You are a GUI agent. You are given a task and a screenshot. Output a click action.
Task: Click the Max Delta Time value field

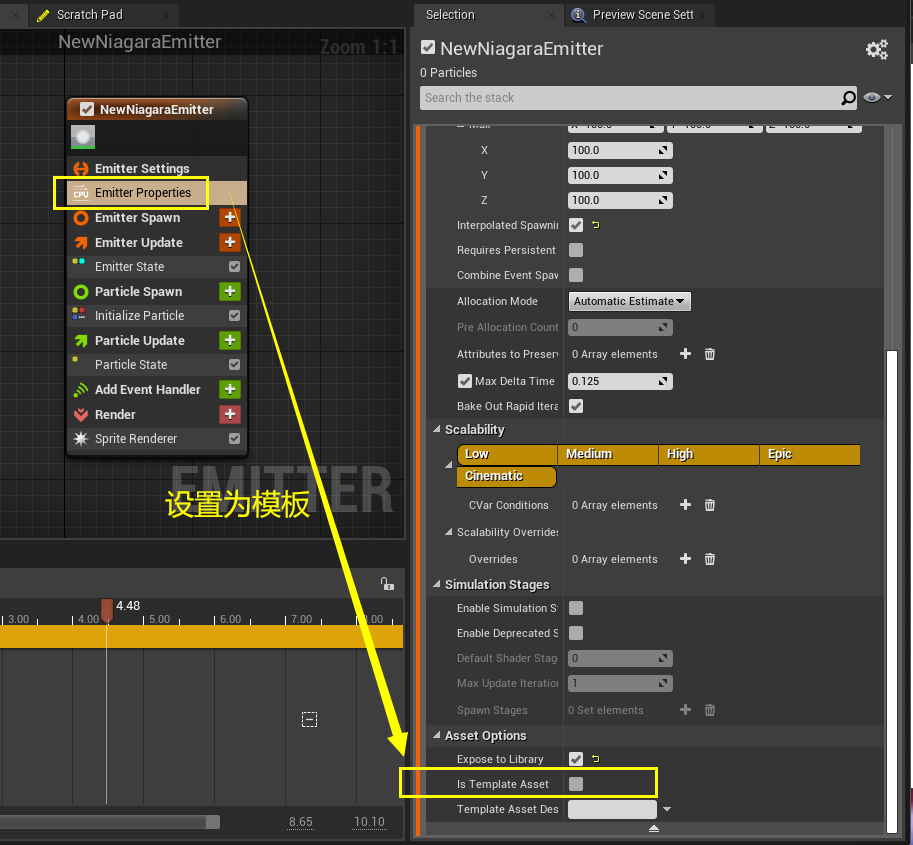coord(620,381)
